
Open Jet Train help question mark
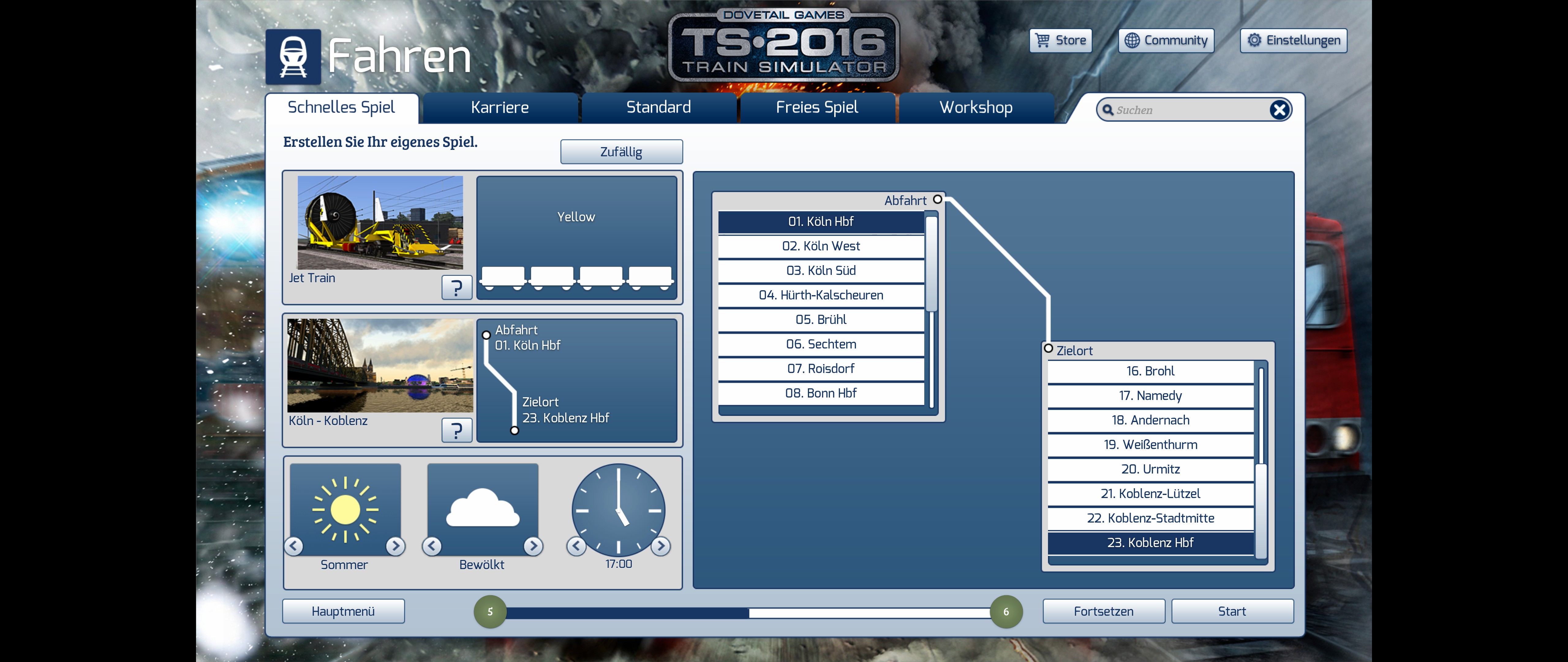coord(457,287)
